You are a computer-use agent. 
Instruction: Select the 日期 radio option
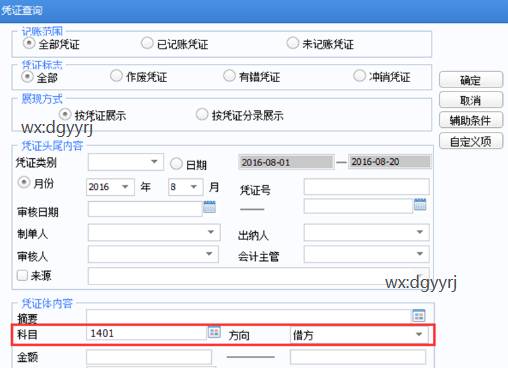176,164
